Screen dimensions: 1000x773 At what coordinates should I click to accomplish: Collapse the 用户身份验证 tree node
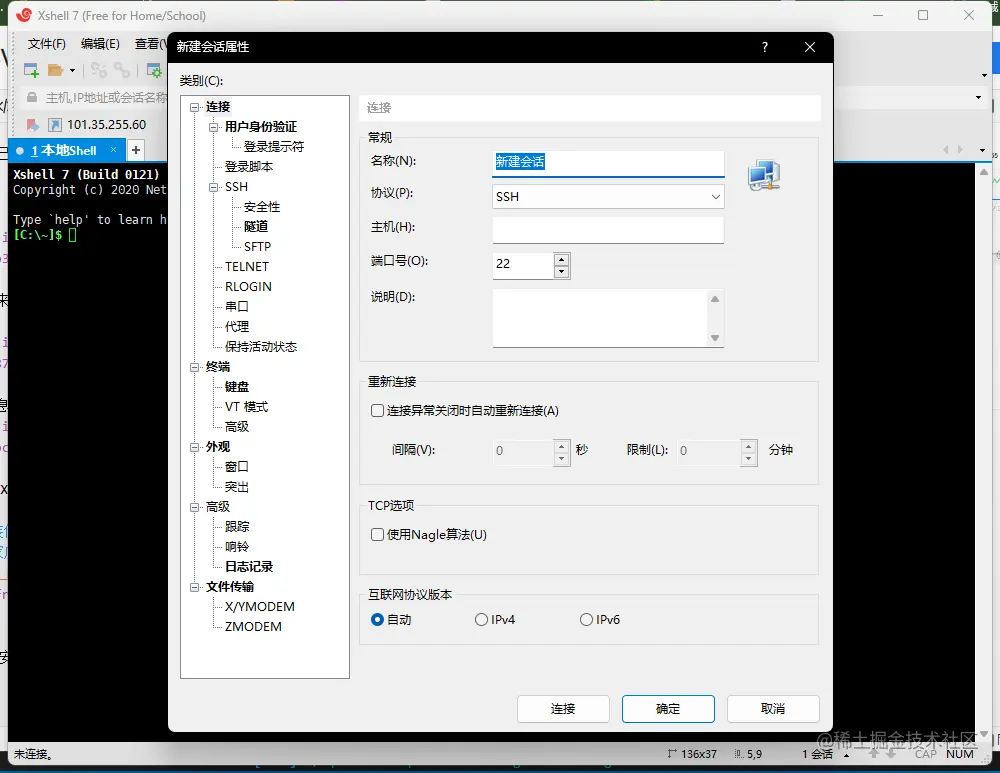click(214, 127)
